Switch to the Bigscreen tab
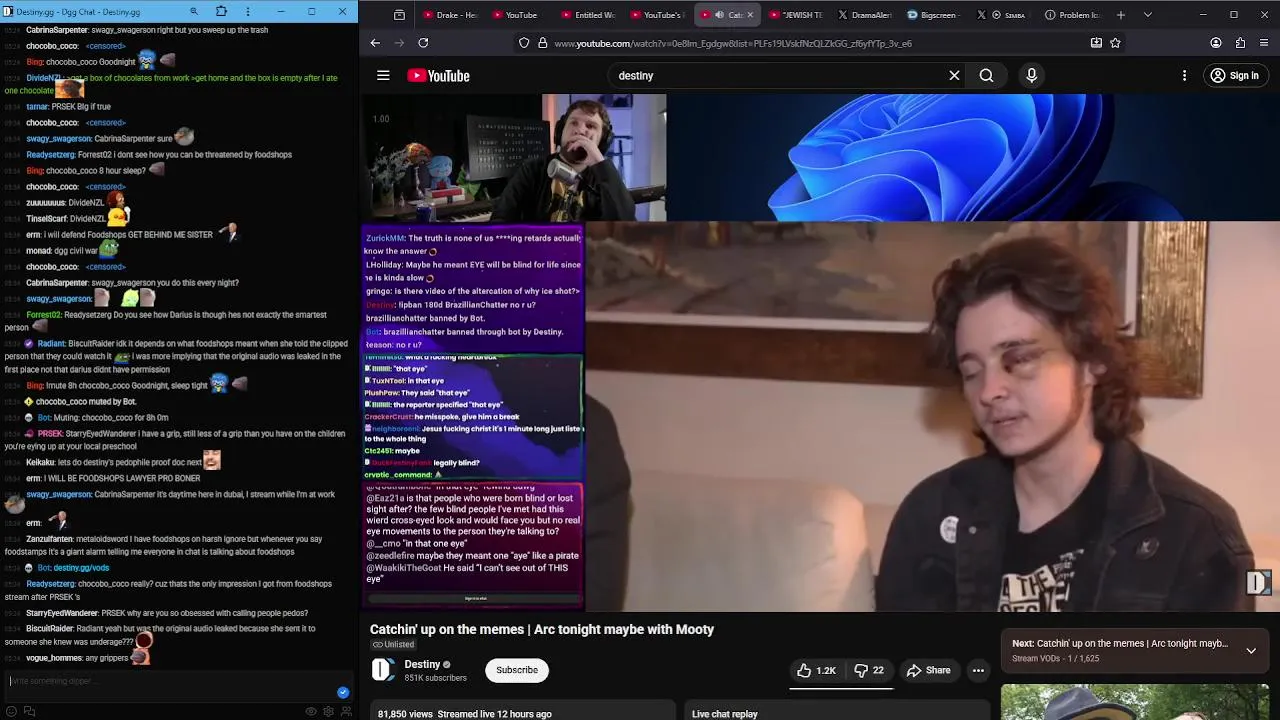Screen dimensions: 1280x720 [935, 15]
